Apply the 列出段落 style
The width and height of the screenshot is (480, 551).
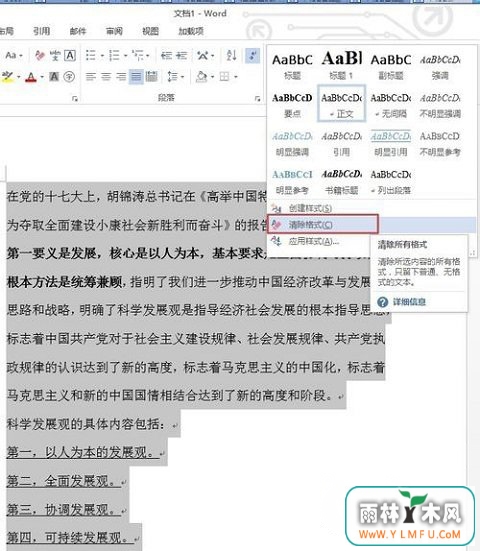391,181
